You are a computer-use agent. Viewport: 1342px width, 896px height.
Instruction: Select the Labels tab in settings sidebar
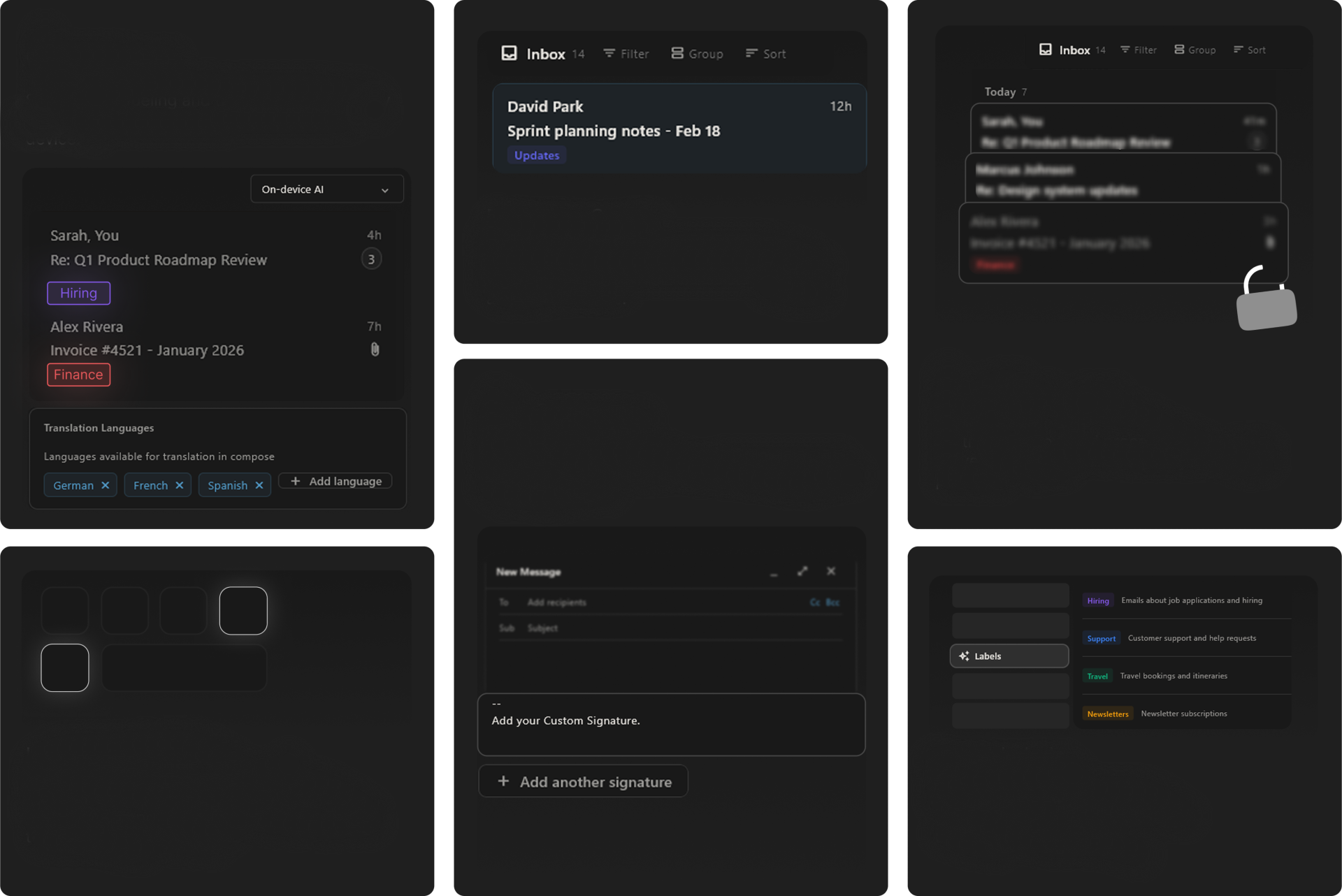click(x=1009, y=656)
